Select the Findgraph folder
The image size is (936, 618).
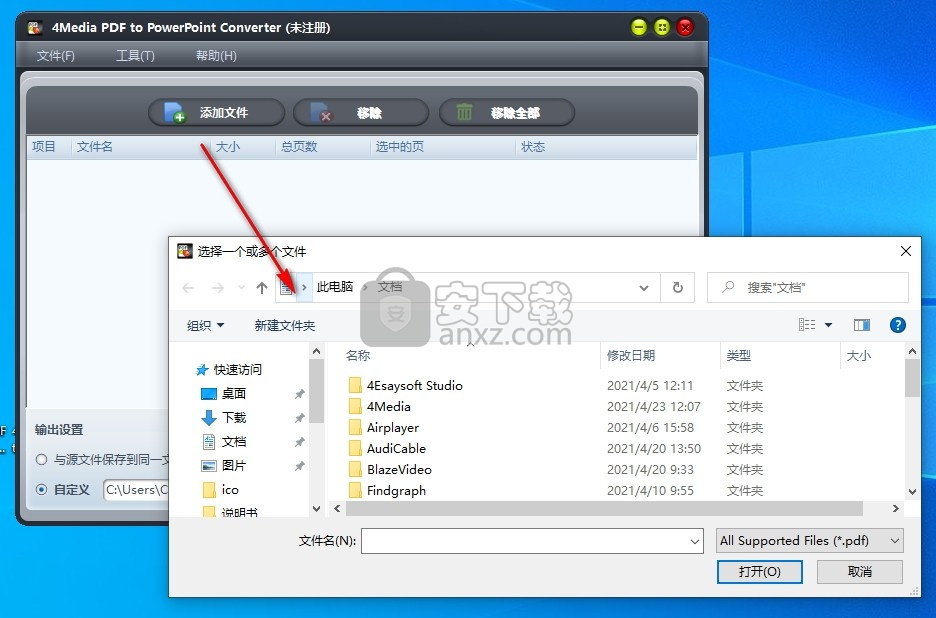click(x=396, y=490)
